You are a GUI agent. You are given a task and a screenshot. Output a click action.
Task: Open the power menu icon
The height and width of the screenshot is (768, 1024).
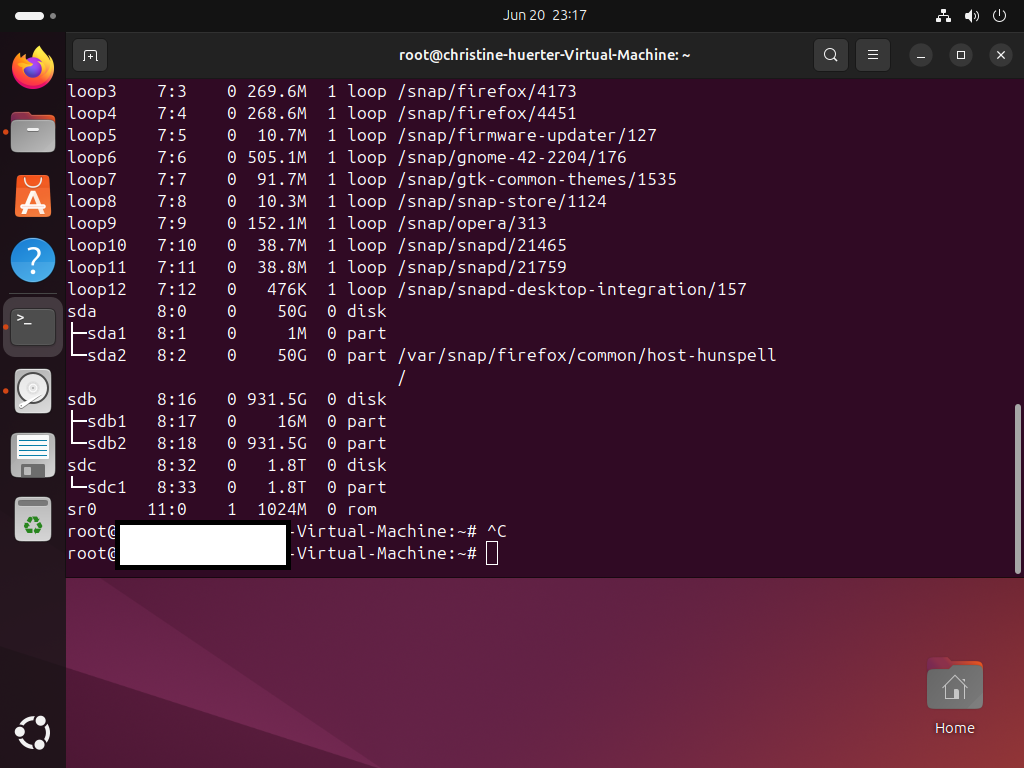[x=999, y=16]
